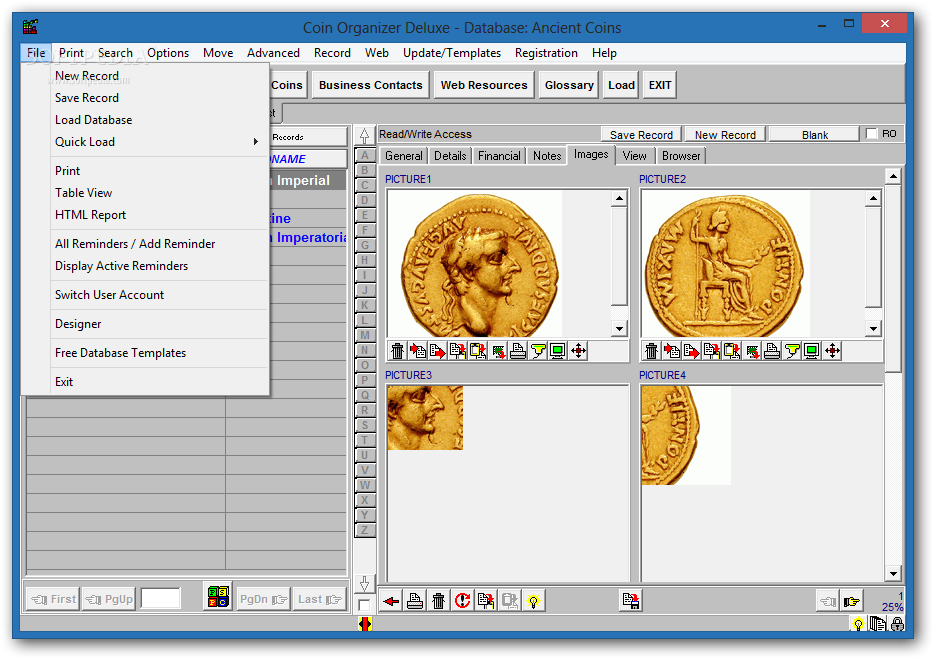
Task: Print the PICTURE2 image
Action: (x=772, y=351)
